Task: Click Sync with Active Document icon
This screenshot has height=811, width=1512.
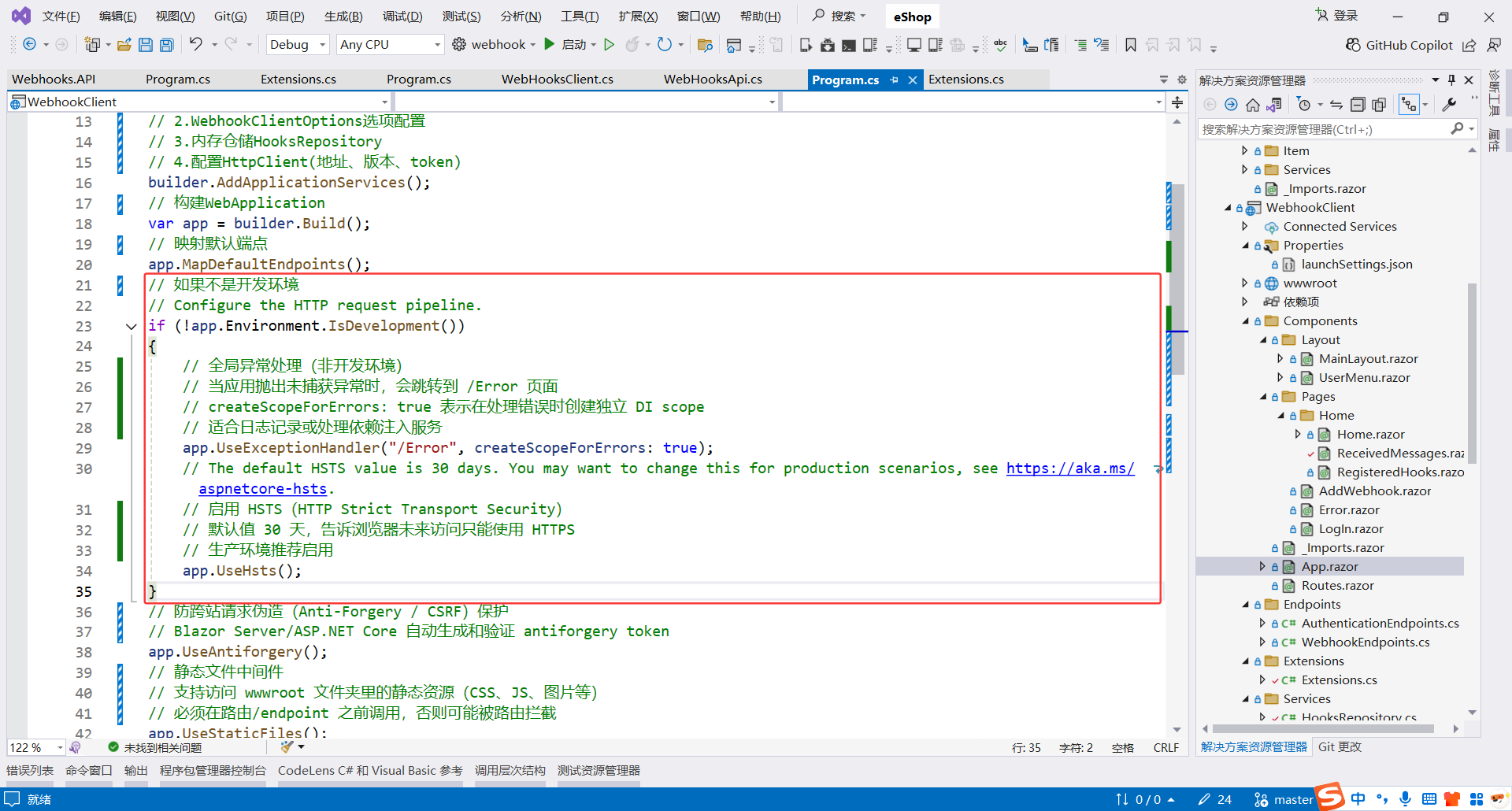Action: point(1336,105)
